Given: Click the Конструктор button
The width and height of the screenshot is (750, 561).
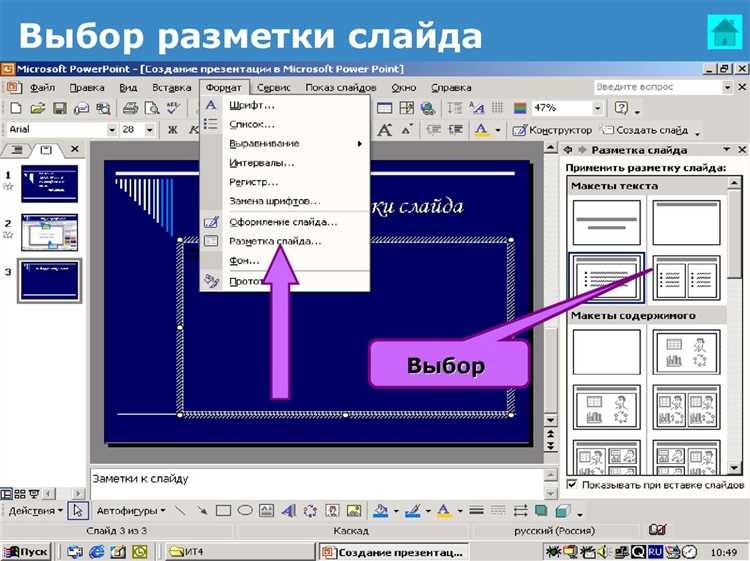Looking at the screenshot, I should click(552, 130).
